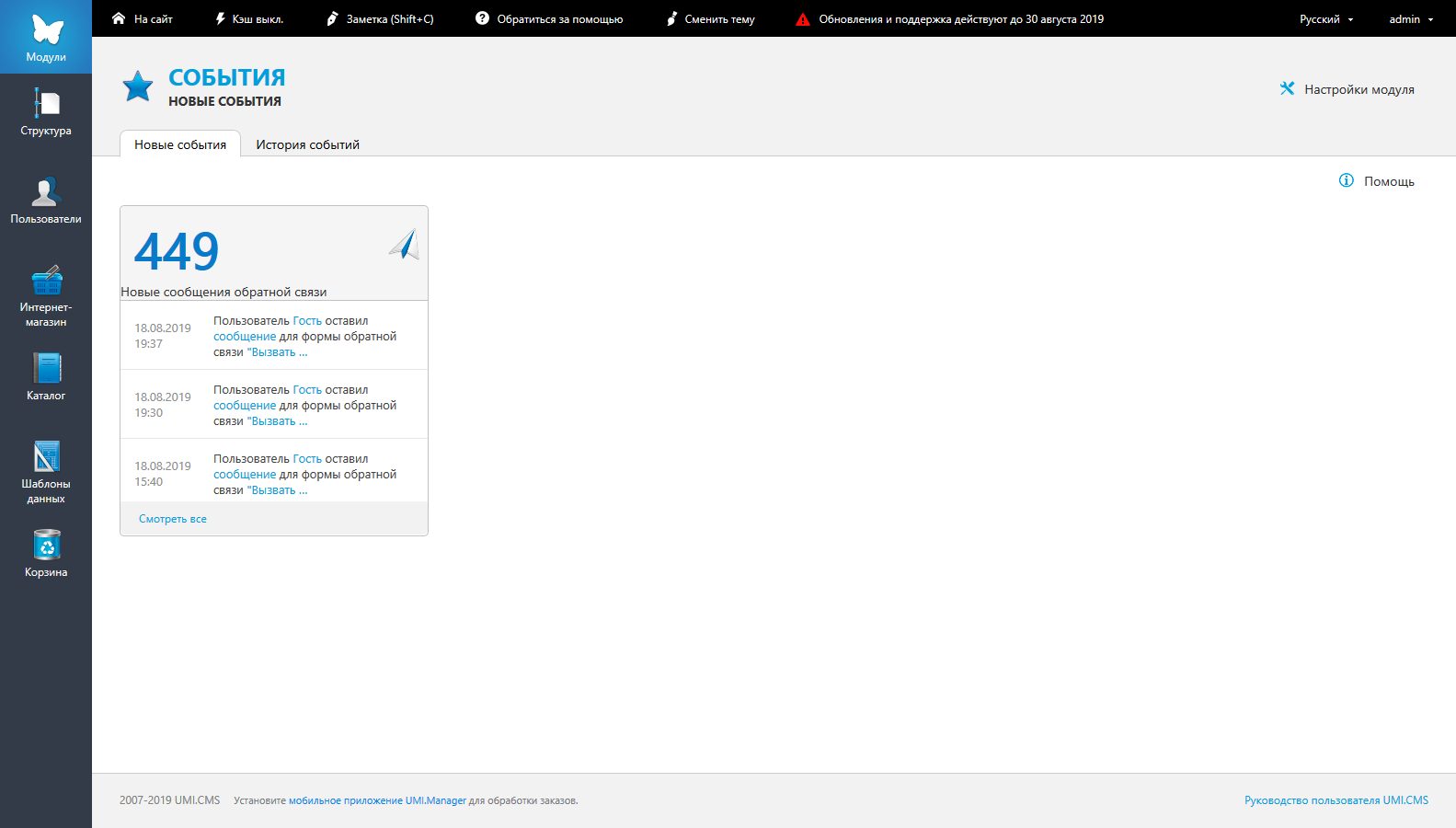Viewport: 1456px width, 828px height.
Task: Select the Новые события tab
Action: click(180, 144)
